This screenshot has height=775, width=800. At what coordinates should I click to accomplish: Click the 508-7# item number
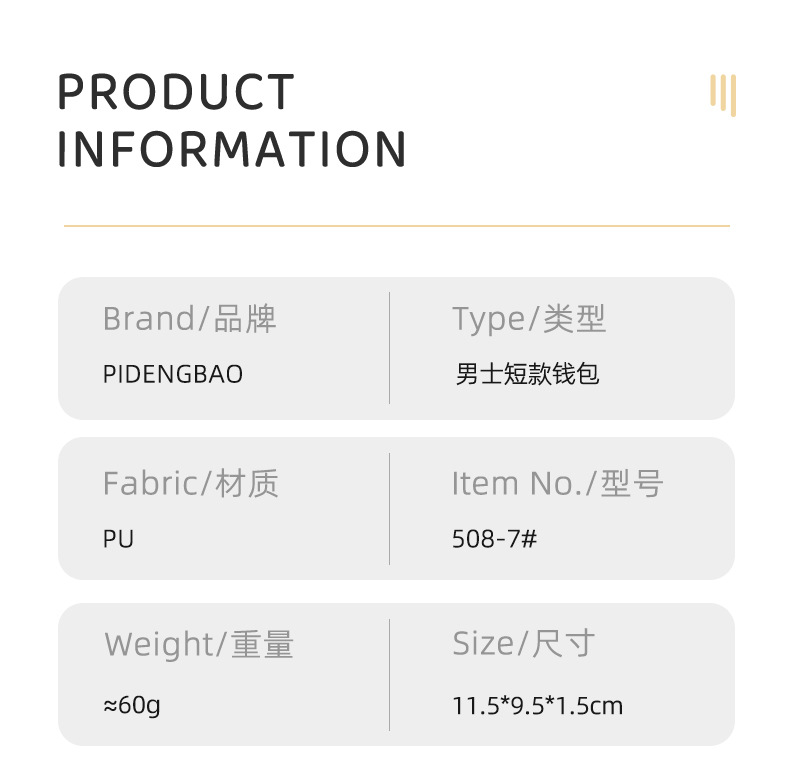(x=494, y=539)
